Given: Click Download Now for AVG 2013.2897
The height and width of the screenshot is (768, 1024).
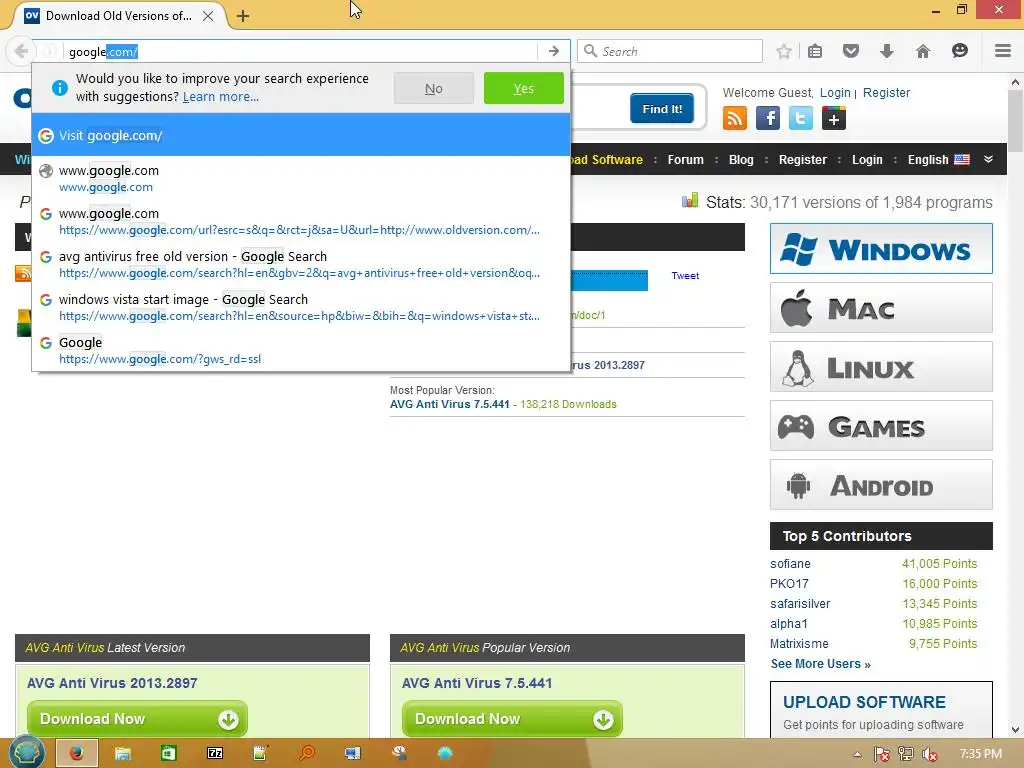Looking at the screenshot, I should 137,719.
